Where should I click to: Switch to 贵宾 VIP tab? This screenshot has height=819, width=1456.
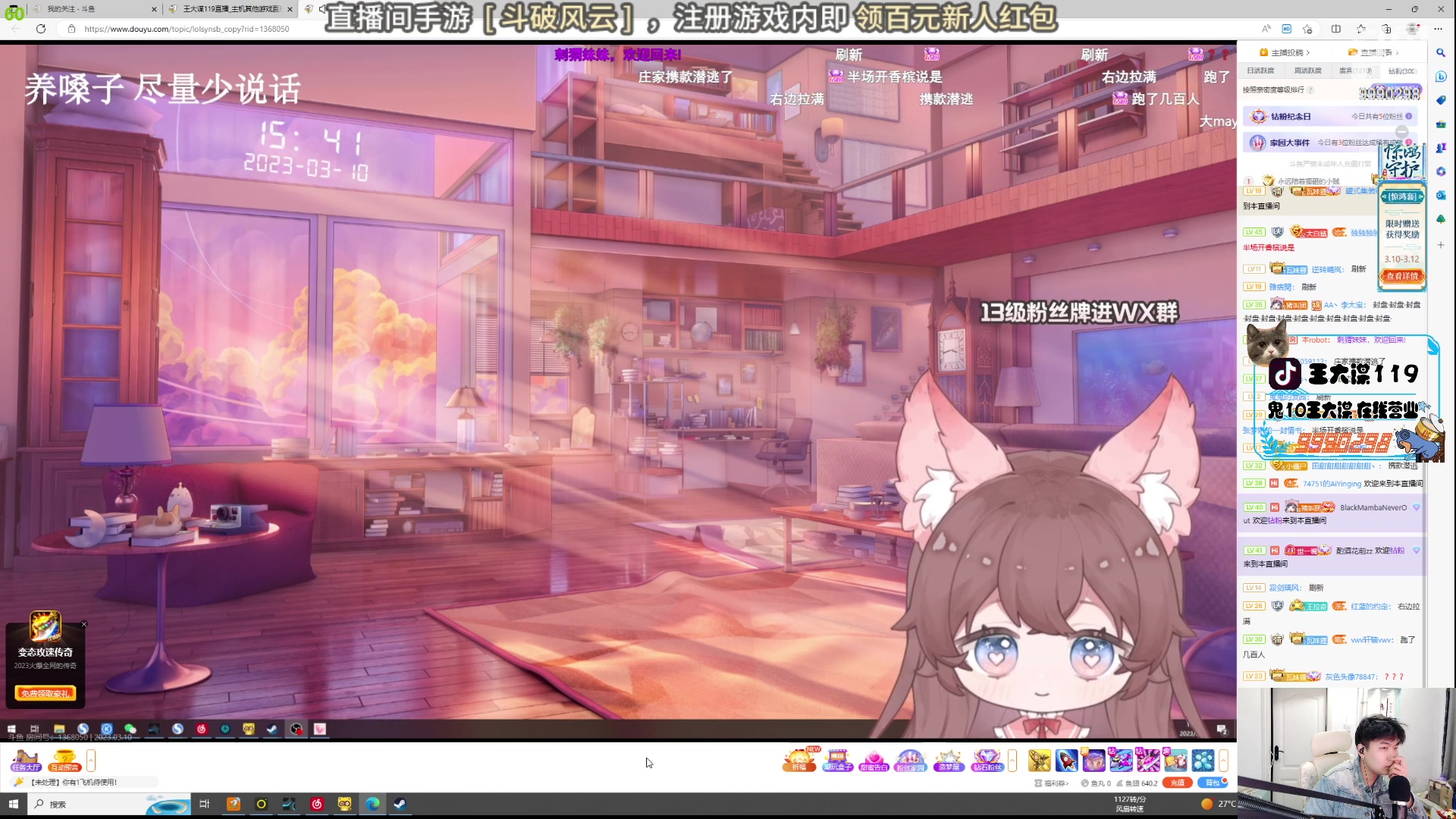click(1354, 71)
